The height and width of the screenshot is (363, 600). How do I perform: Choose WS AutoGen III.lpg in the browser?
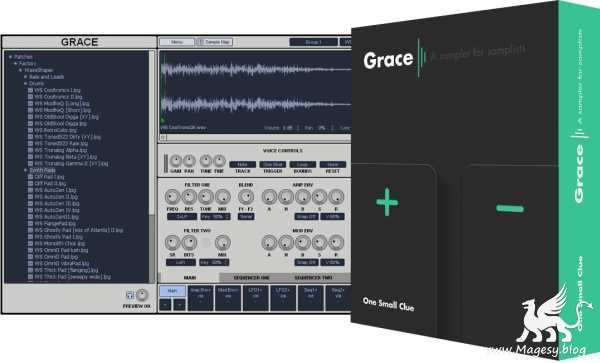click(57, 203)
